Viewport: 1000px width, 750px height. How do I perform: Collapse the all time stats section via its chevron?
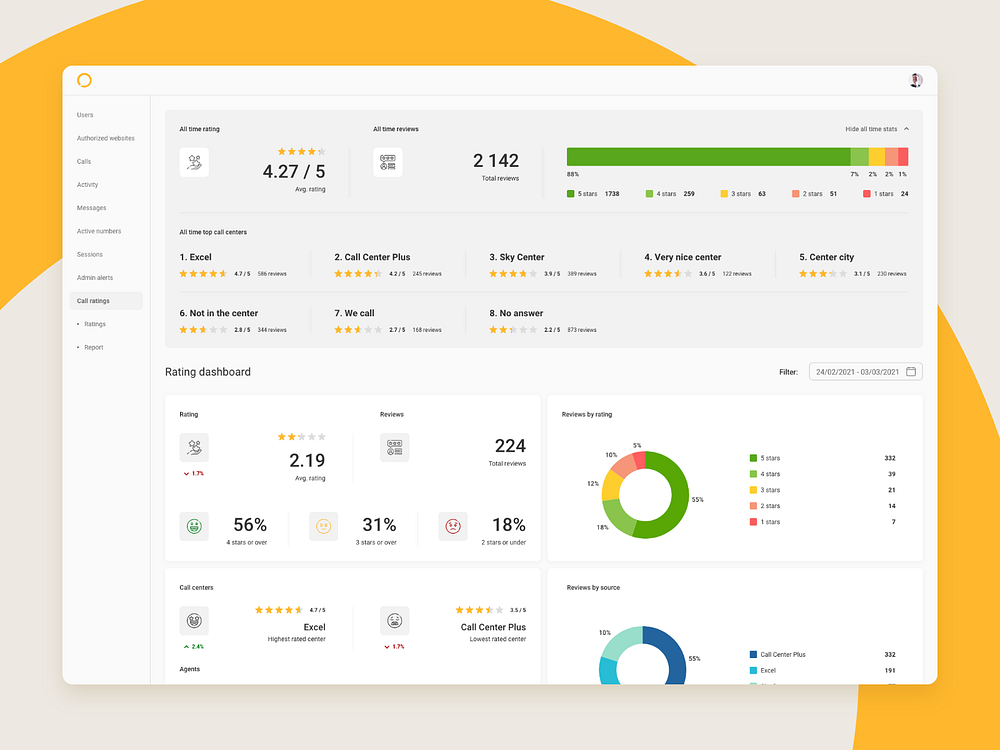click(x=908, y=129)
